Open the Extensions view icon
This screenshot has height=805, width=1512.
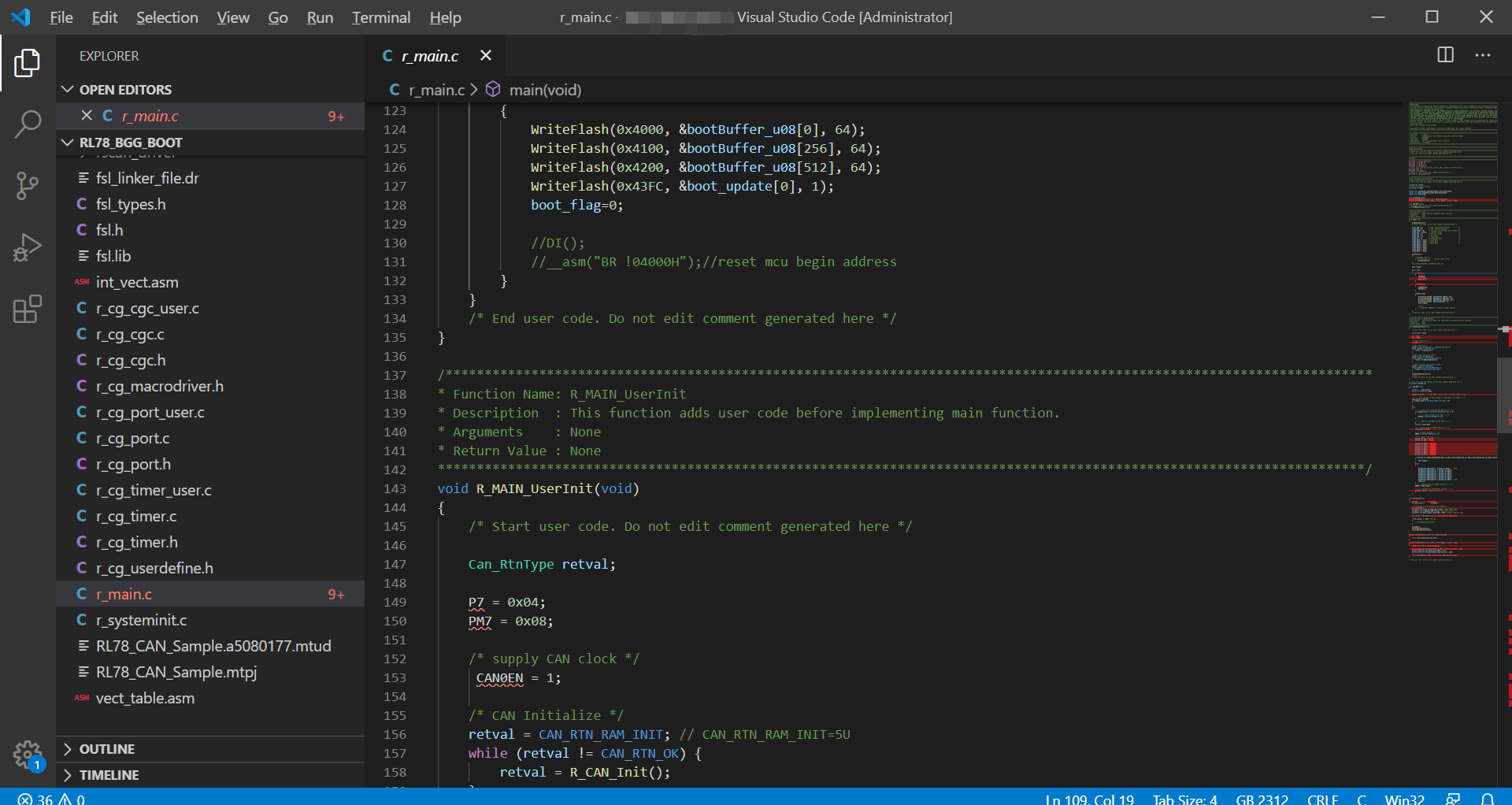pyautogui.click(x=28, y=309)
